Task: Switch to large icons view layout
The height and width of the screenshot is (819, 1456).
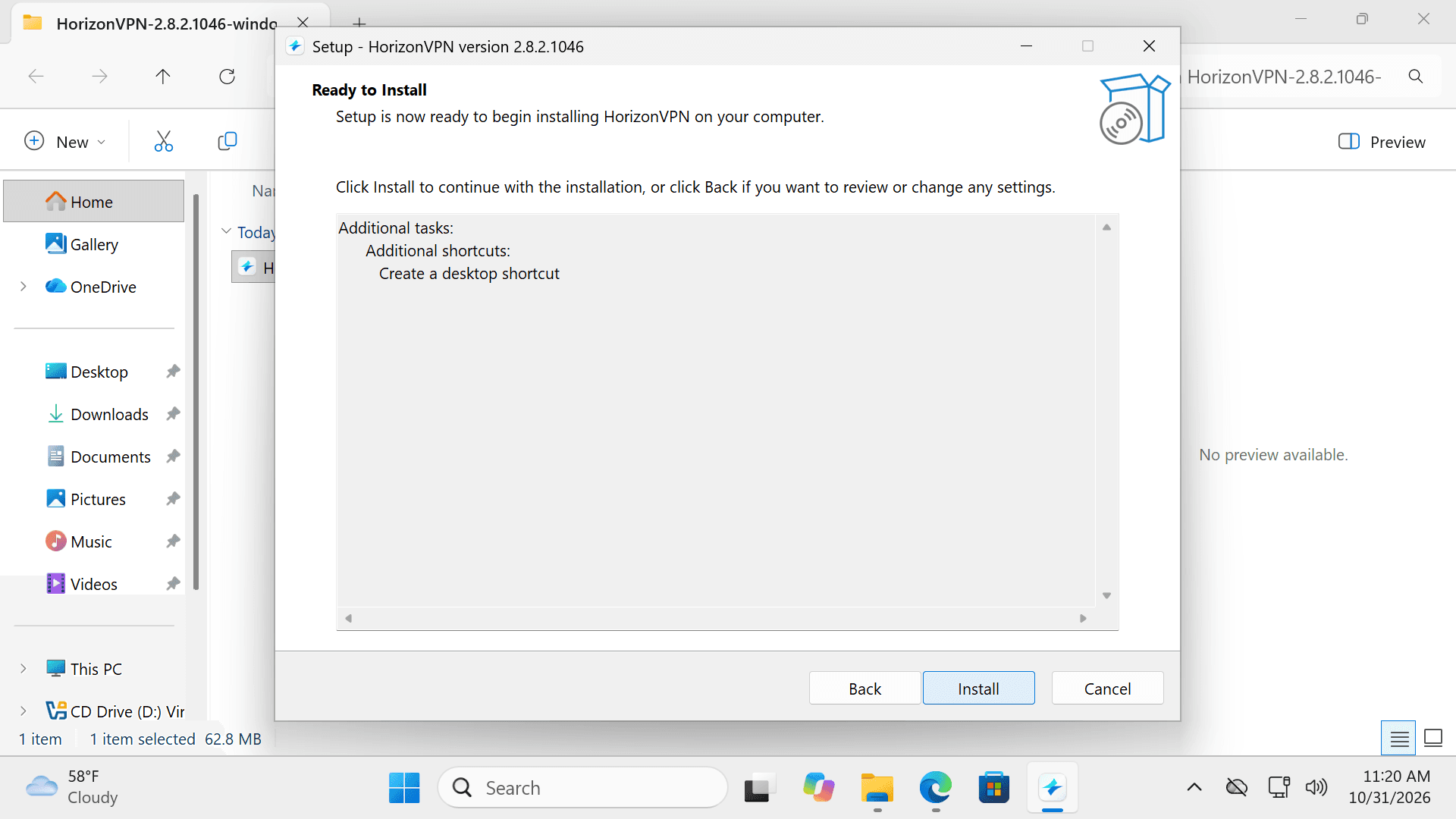Action: click(1432, 738)
